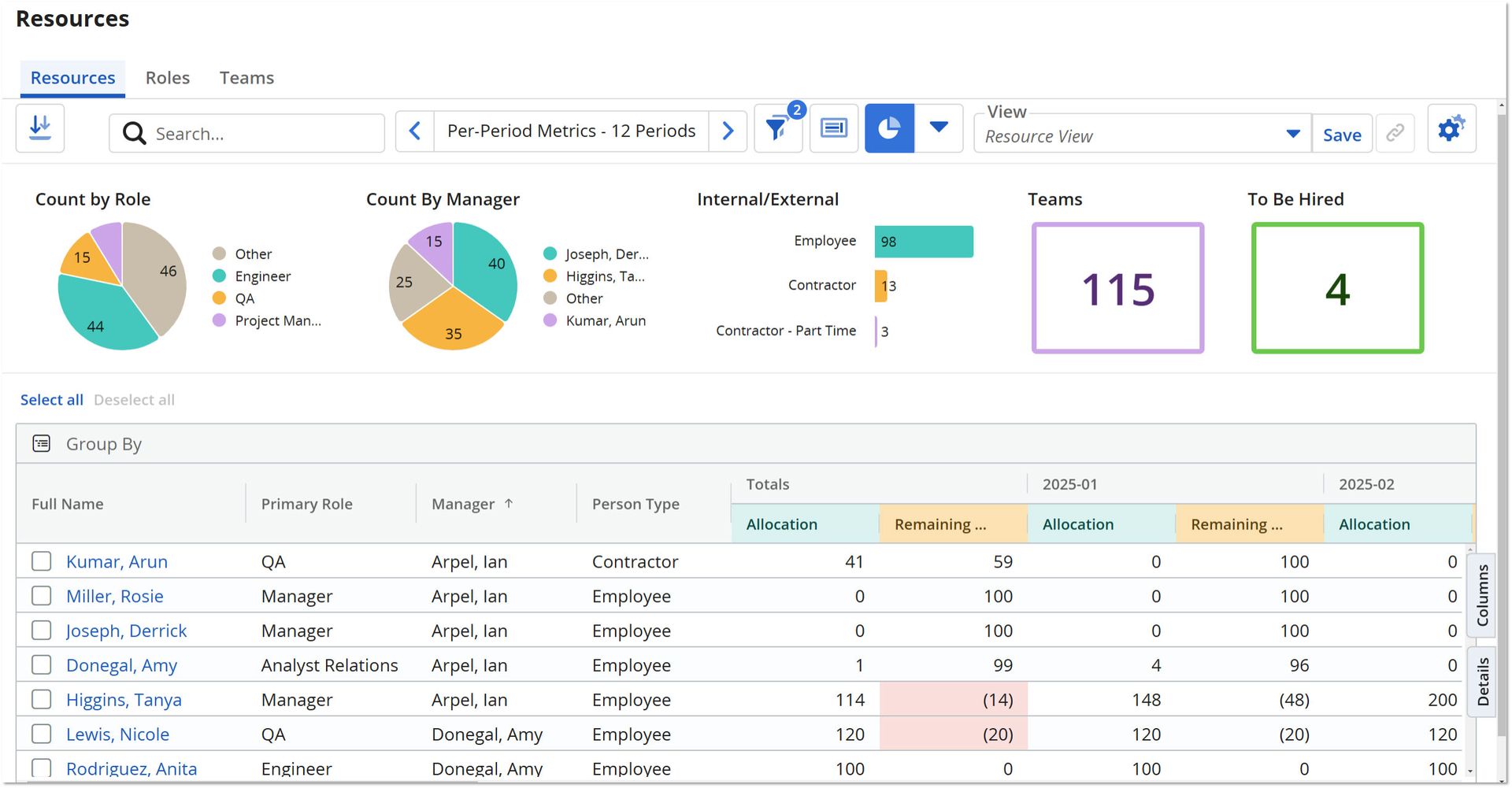Select the Lewis, Nicole row checkbox
This screenshot has height=788, width=1512.
42,734
